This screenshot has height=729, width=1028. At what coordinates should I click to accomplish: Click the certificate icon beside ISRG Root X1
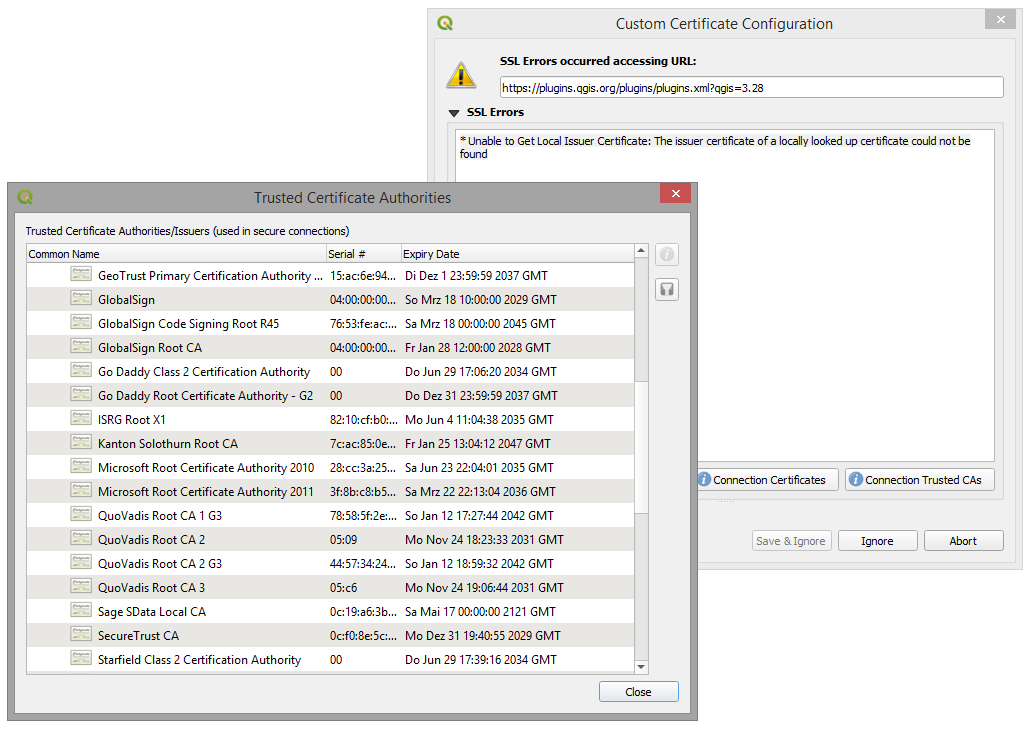pos(81,418)
